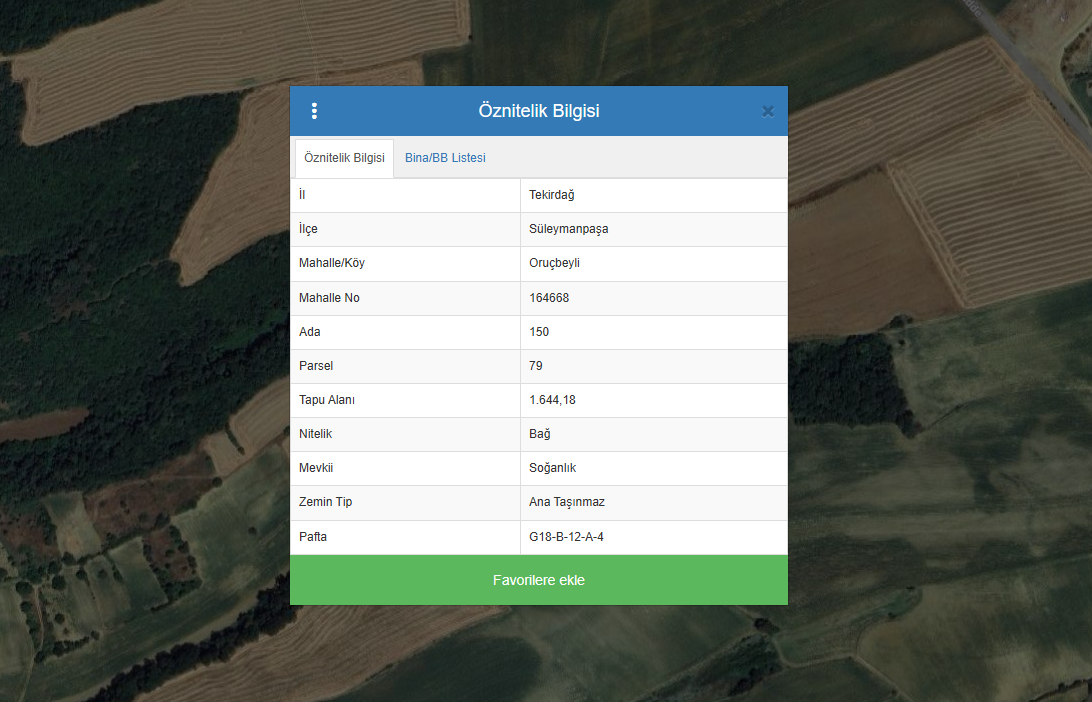The width and height of the screenshot is (1092, 702).
Task: Open the three-dot options menu in dialog header
Action: tap(314, 111)
